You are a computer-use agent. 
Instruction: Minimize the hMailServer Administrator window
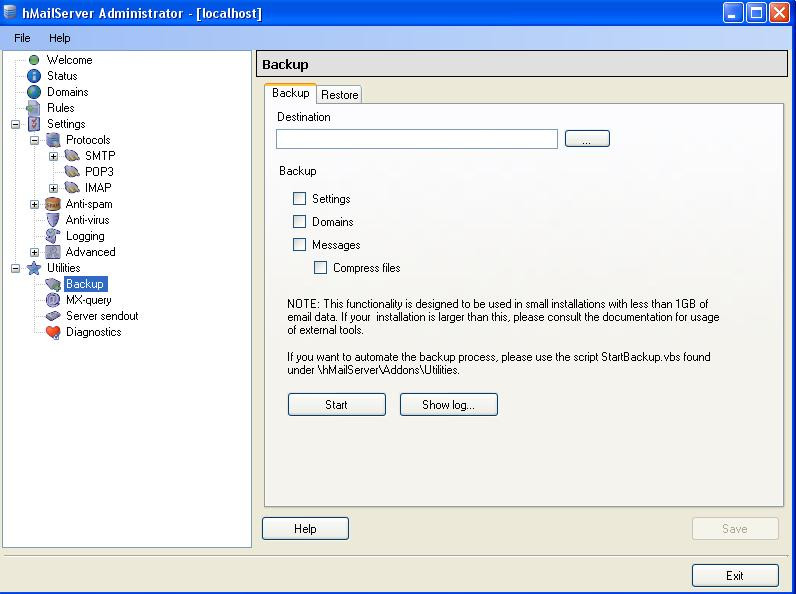click(x=733, y=13)
